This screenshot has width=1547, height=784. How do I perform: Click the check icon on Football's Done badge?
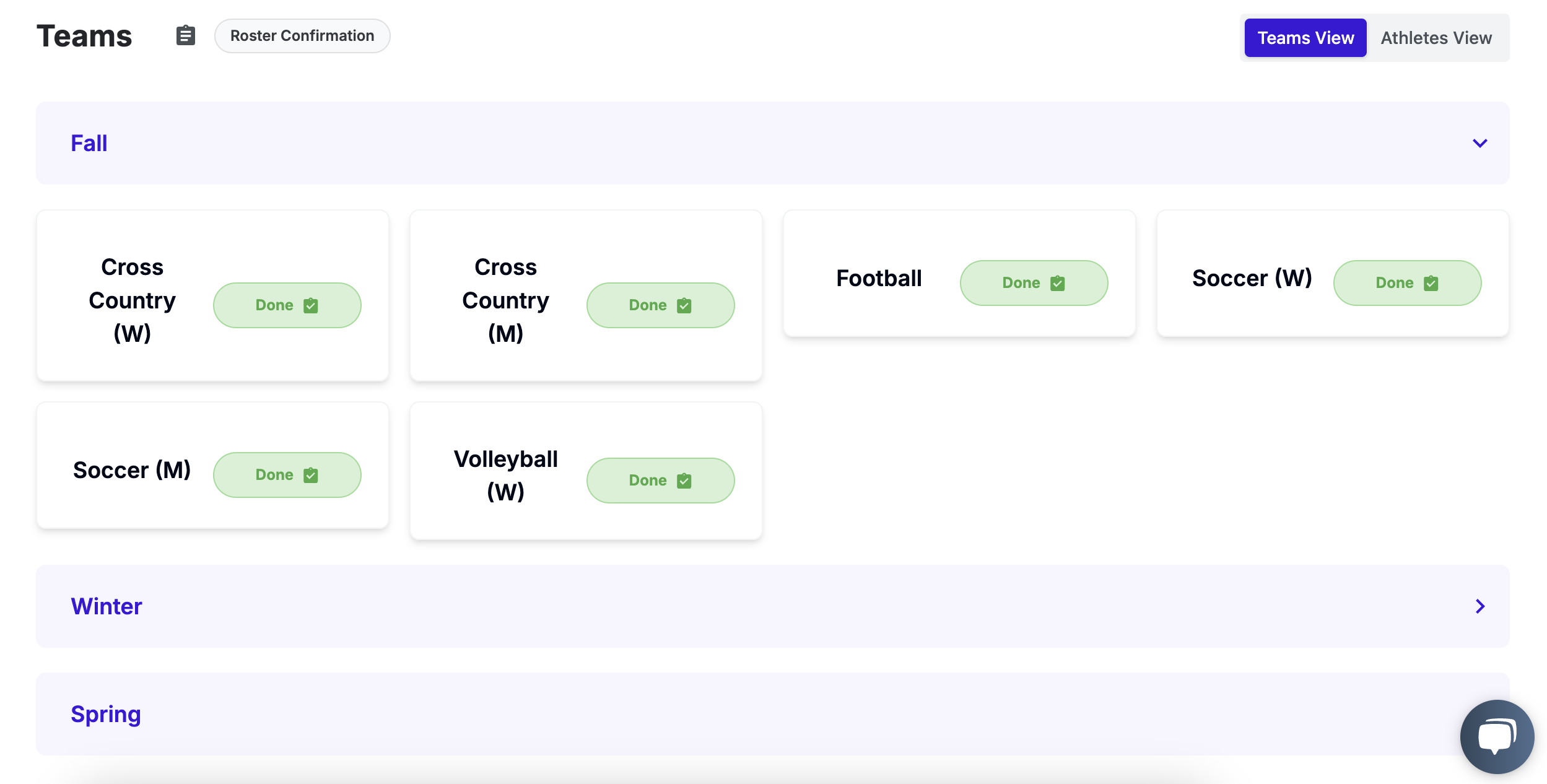[1057, 283]
